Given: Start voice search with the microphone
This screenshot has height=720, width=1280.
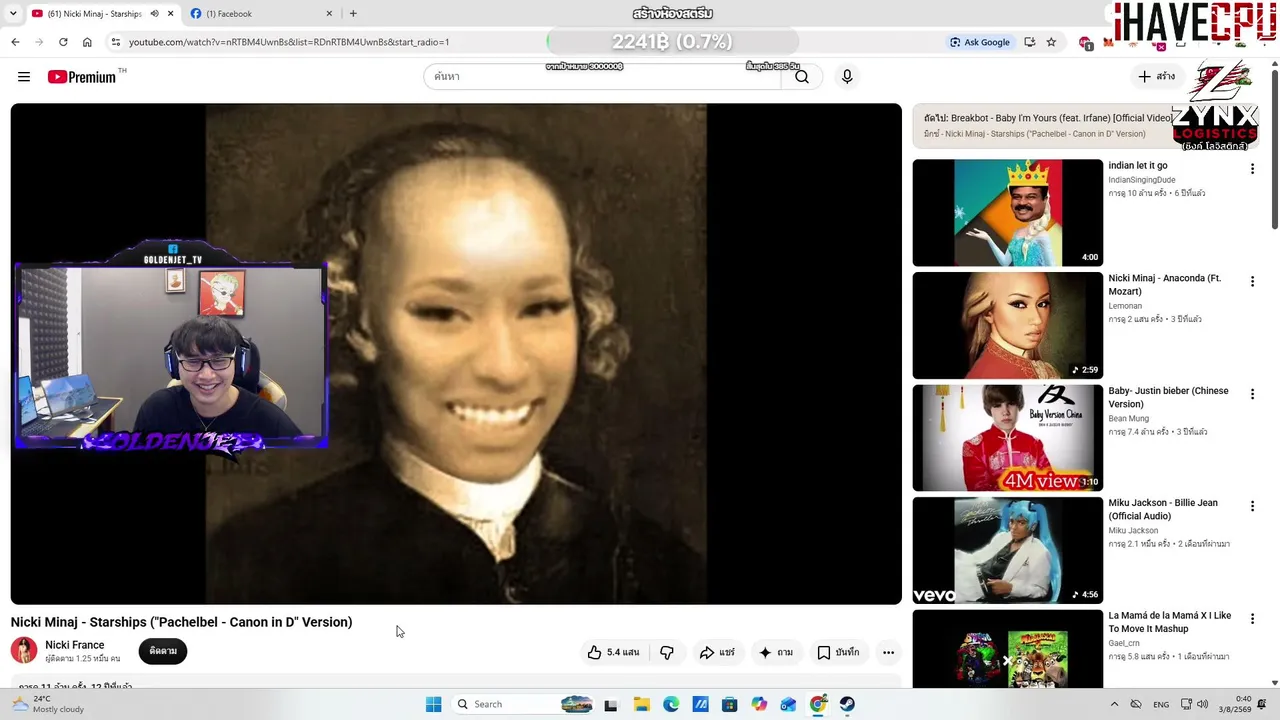Looking at the screenshot, I should (x=847, y=77).
